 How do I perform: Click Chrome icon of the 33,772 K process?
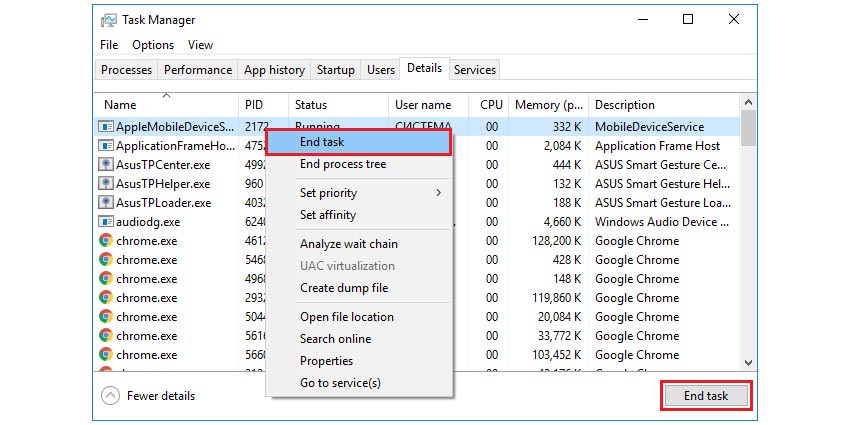pyautogui.click(x=106, y=336)
